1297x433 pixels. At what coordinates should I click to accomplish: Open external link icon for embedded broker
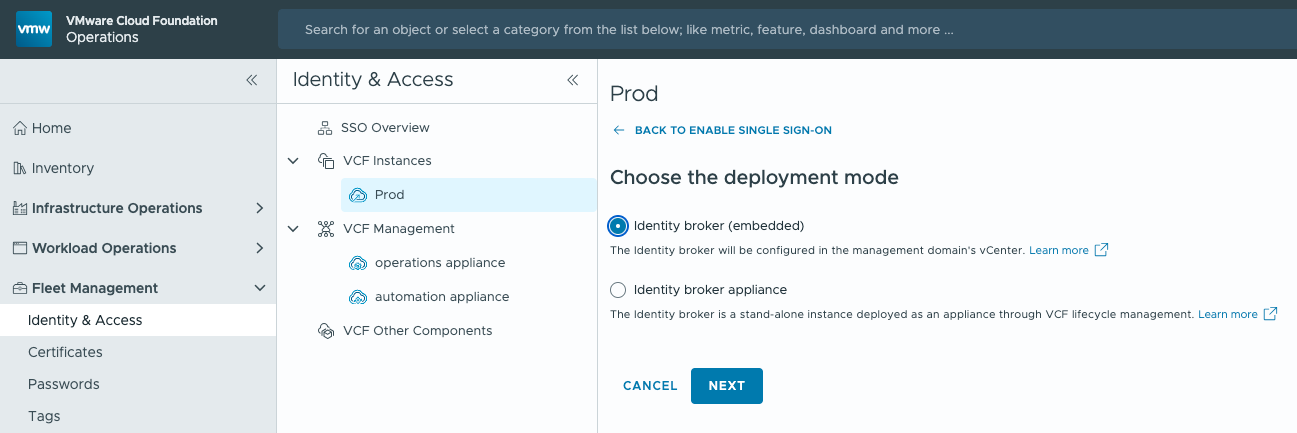pyautogui.click(x=1101, y=250)
